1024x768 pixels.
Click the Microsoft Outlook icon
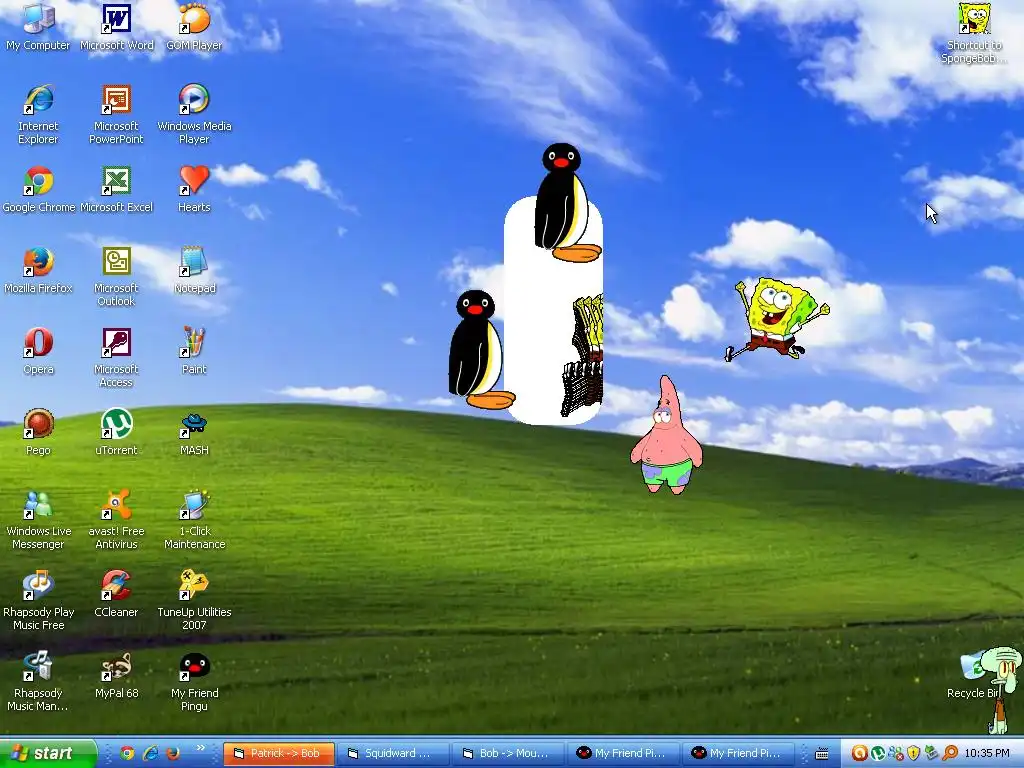tap(116, 276)
